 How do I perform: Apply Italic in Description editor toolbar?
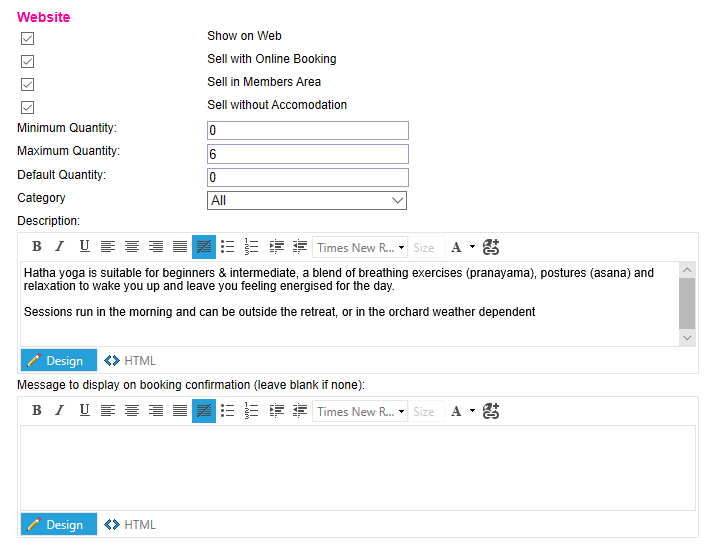[x=60, y=247]
